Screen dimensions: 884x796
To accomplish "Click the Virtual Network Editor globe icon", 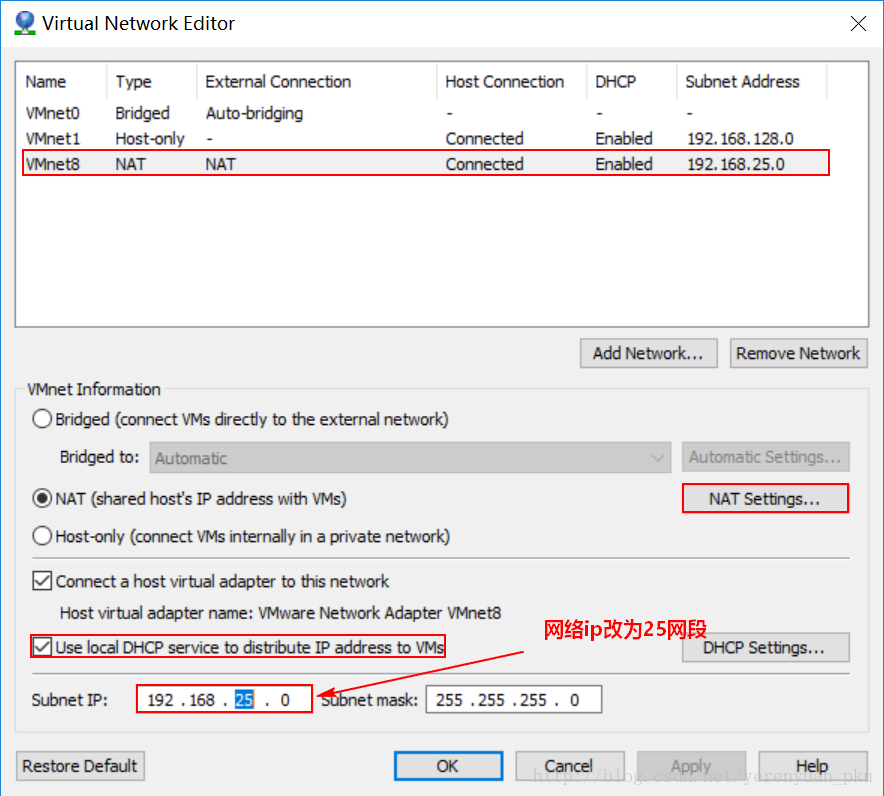I will click(25, 23).
